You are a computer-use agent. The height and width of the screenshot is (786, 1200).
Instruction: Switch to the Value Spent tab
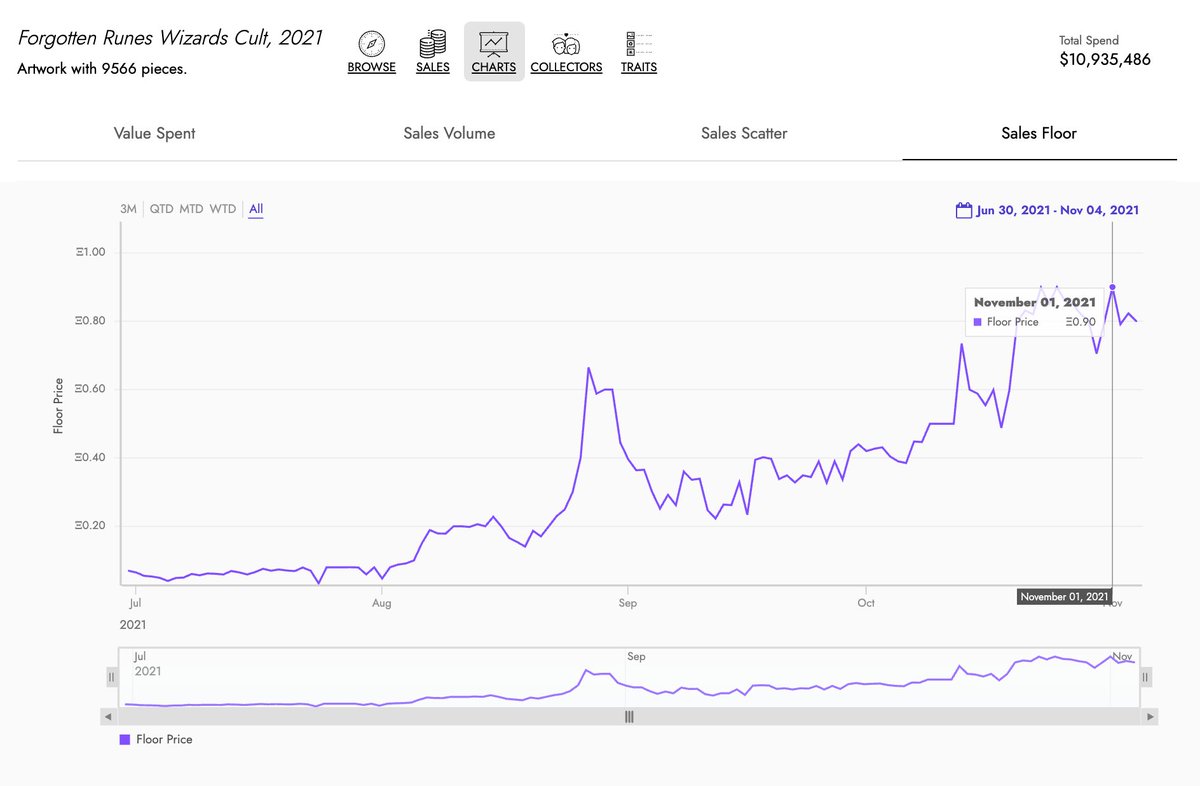[x=155, y=133]
